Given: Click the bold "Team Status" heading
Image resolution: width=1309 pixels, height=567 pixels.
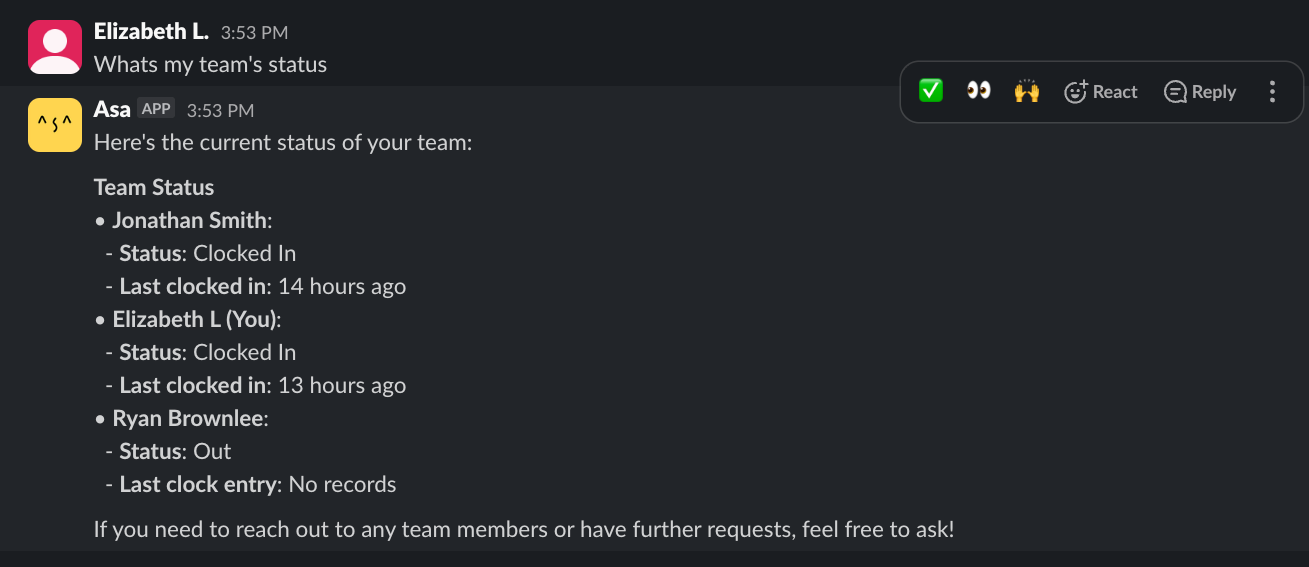Looking at the screenshot, I should [154, 188].
